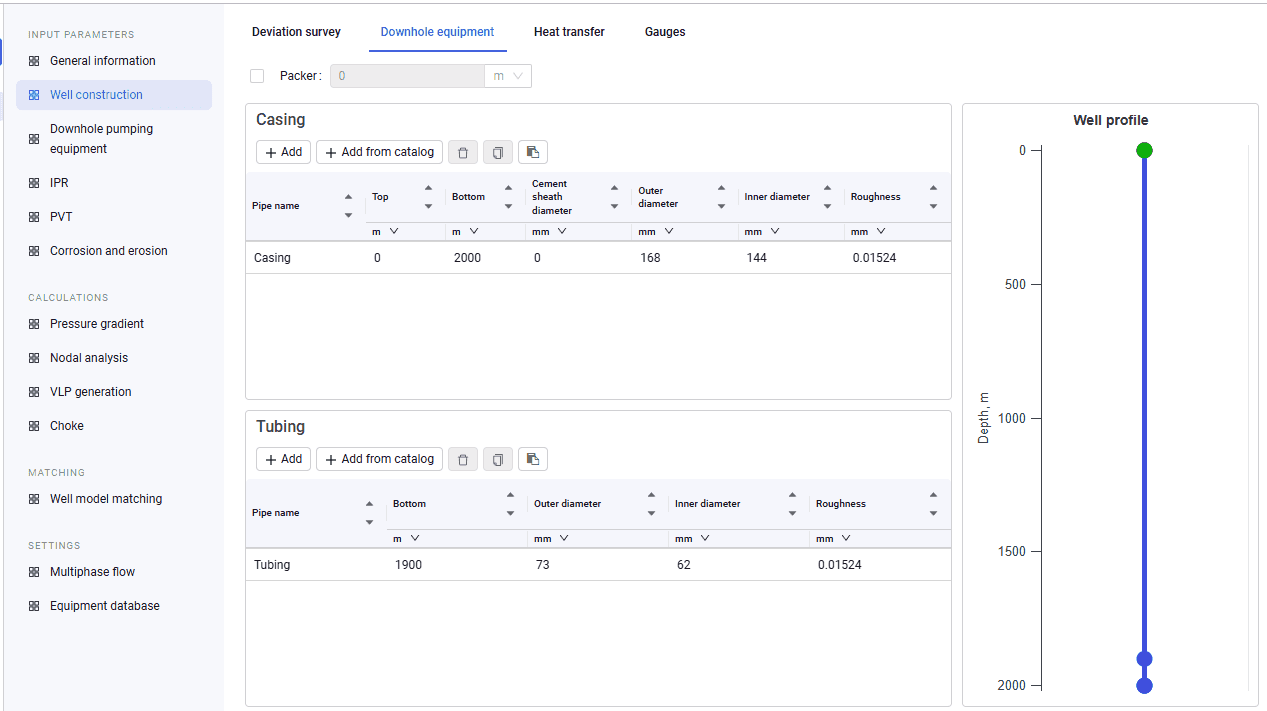This screenshot has height=711, width=1267.
Task: Click the Casing Bottom value 2000
Action: point(467,258)
